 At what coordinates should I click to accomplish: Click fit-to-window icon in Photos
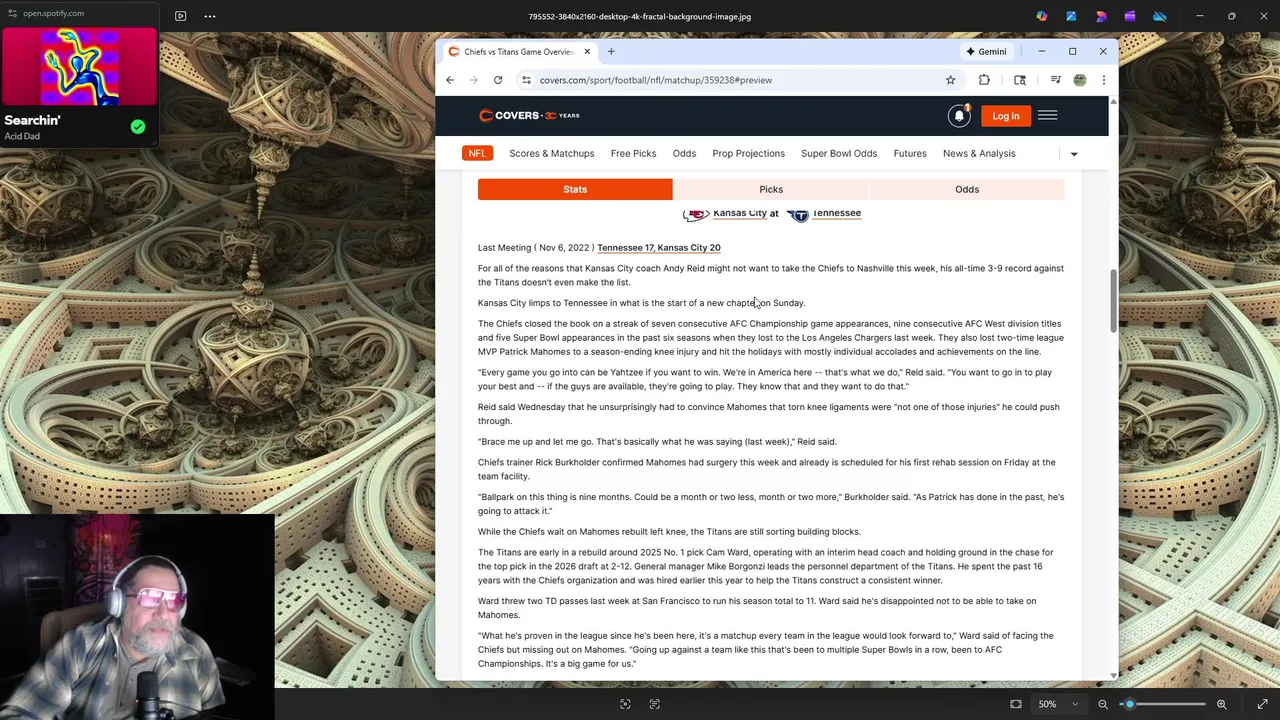coord(1016,704)
